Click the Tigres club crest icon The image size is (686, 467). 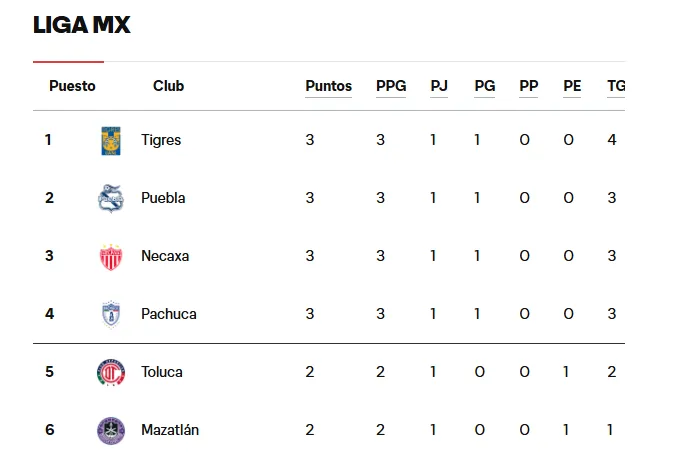110,140
